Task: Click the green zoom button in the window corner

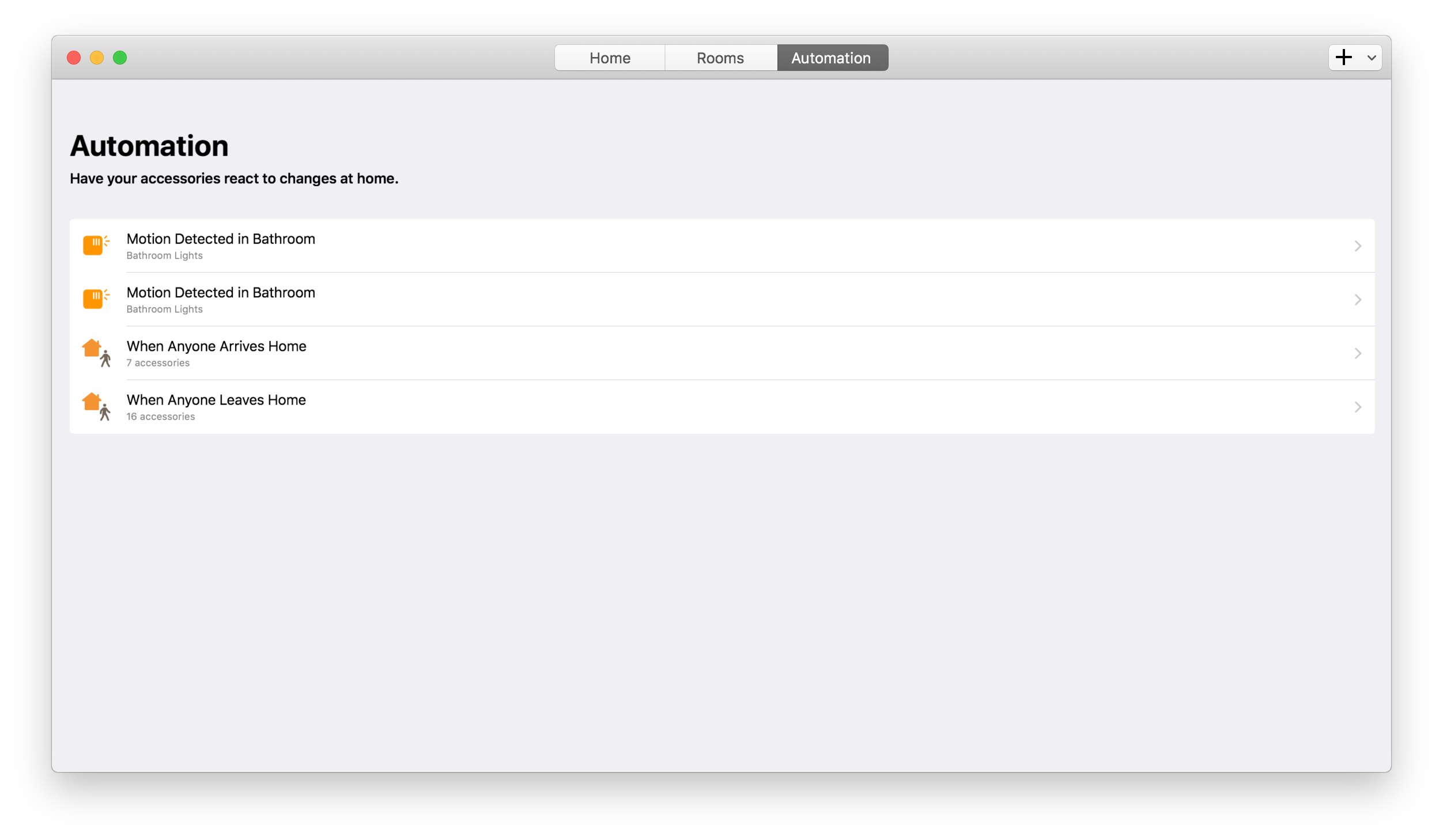Action: point(120,58)
